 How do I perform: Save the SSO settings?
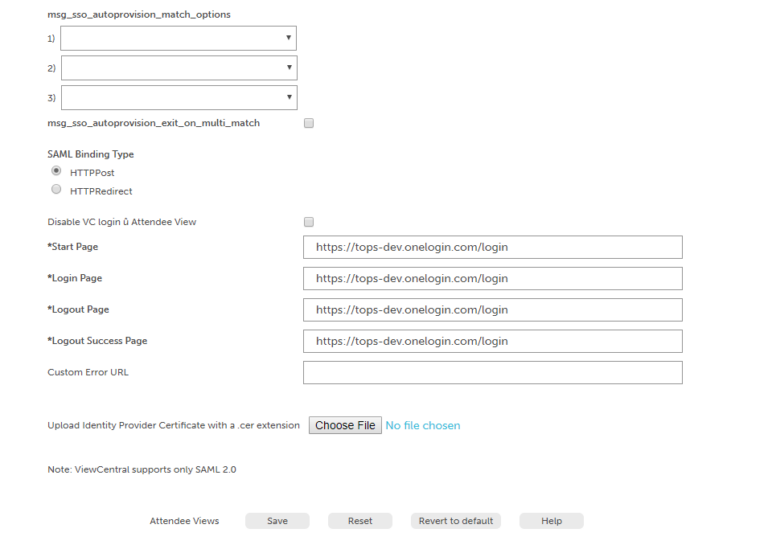coord(277,521)
